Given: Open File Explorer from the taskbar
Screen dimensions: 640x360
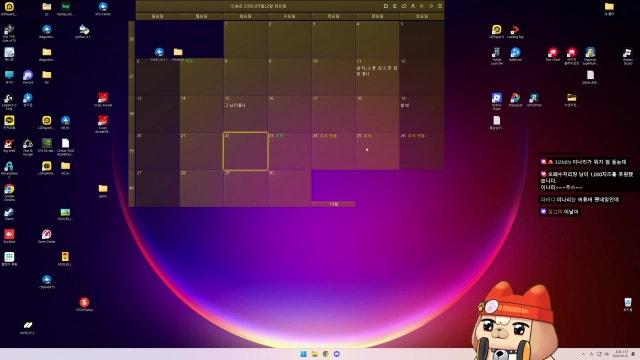Looking at the screenshot, I should (x=314, y=354).
